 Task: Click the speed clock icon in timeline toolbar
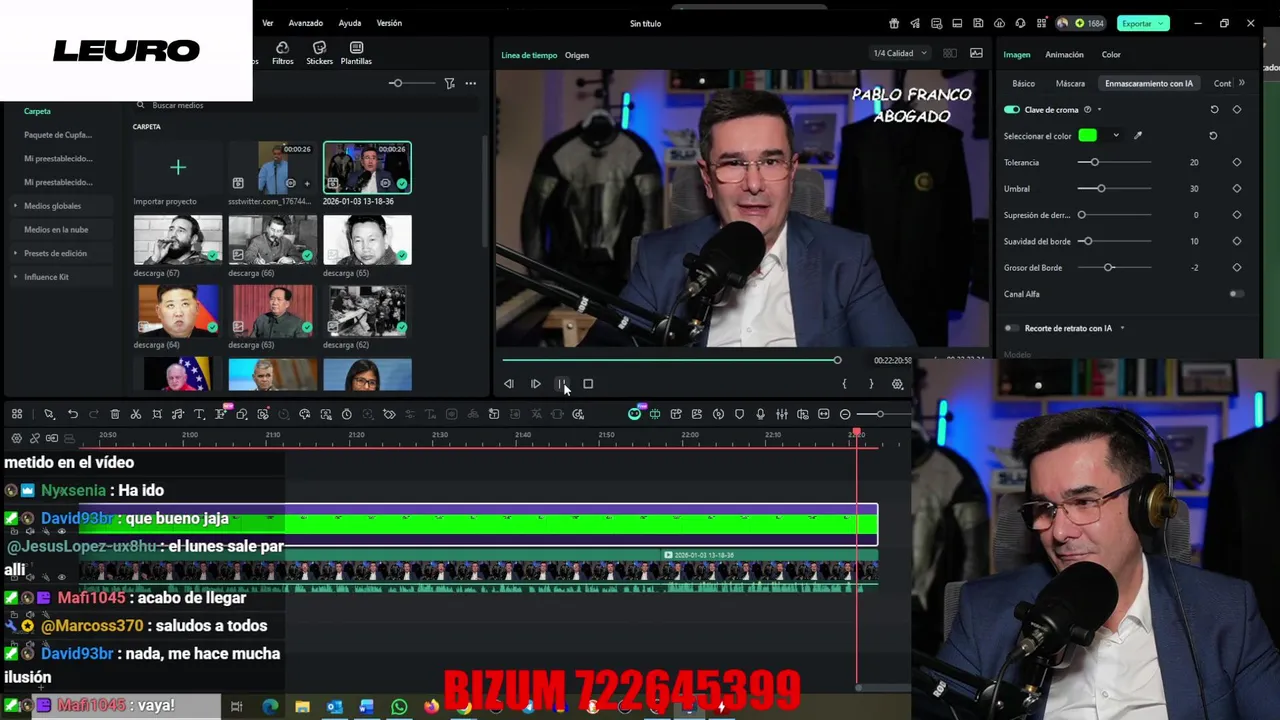click(x=346, y=414)
